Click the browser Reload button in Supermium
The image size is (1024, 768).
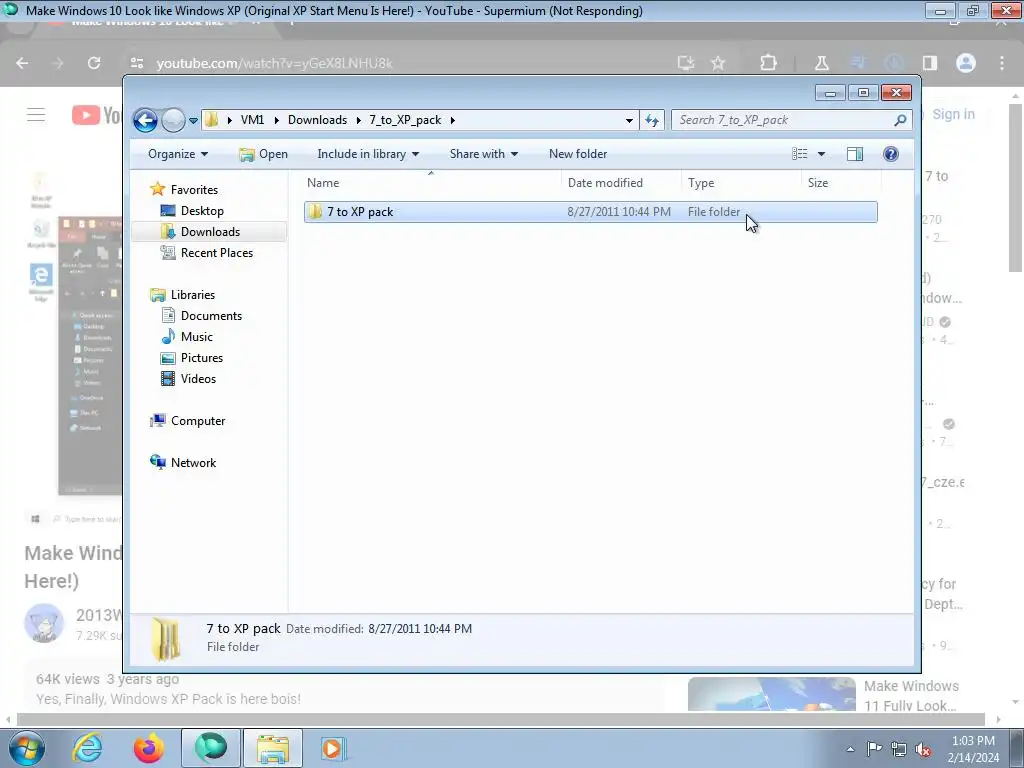[x=94, y=63]
